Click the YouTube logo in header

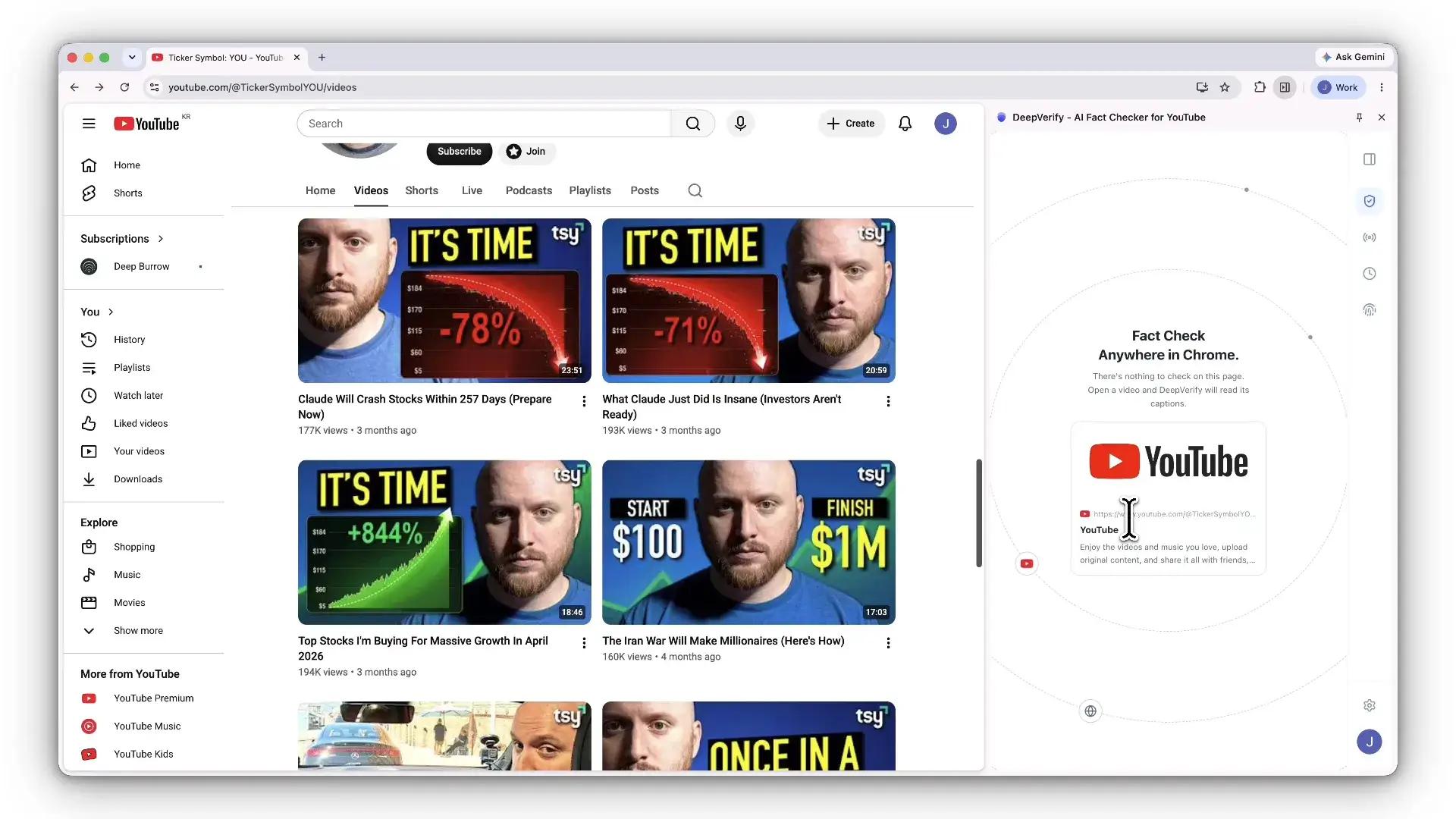click(146, 124)
